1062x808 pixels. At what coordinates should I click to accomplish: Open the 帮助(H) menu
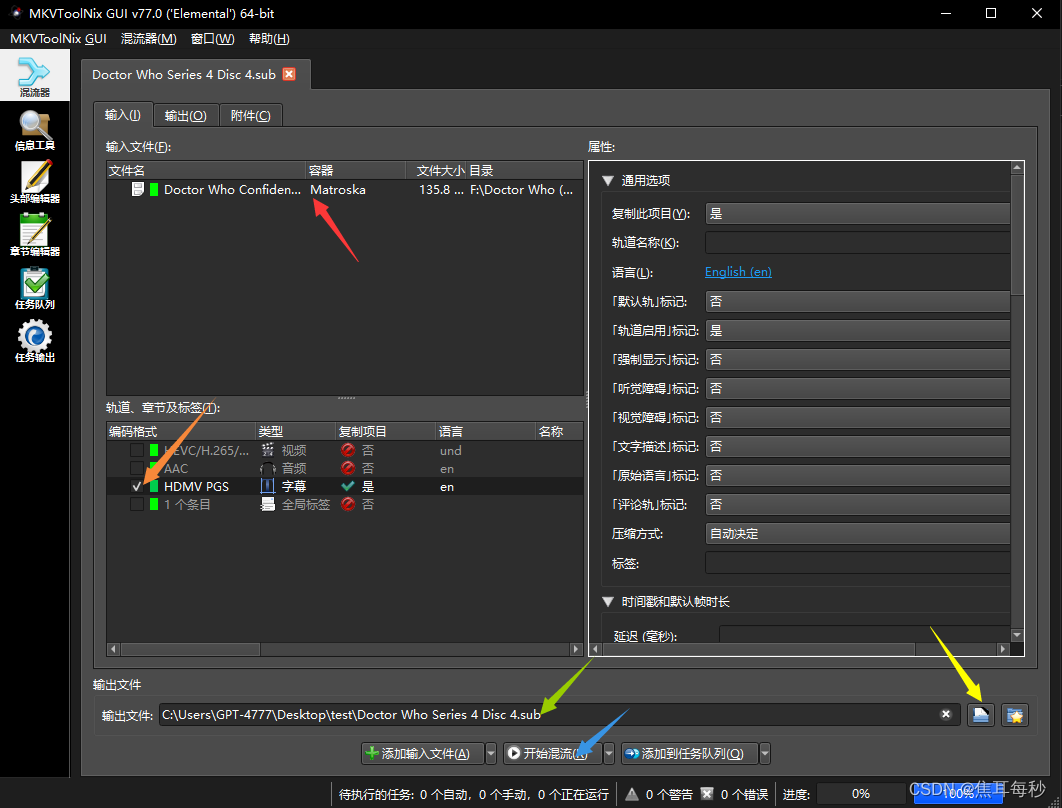point(269,39)
